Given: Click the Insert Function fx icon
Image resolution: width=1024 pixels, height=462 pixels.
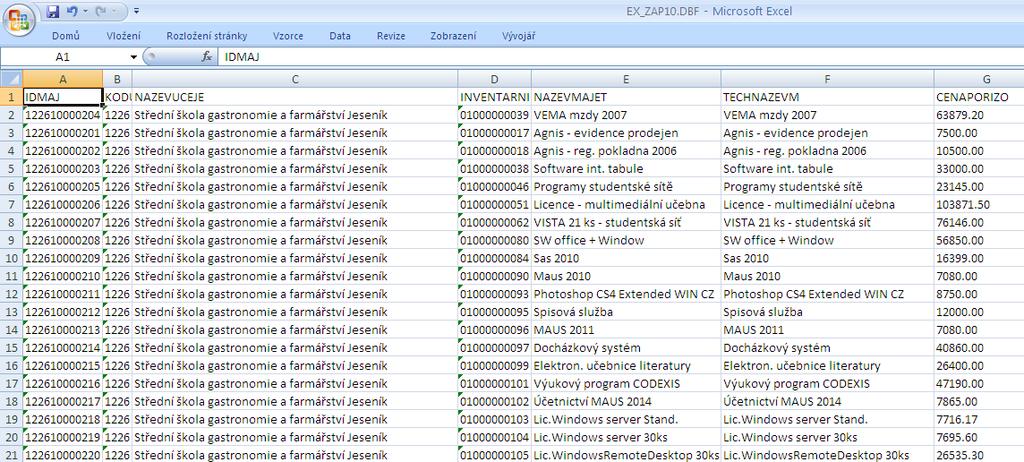Looking at the screenshot, I should (x=206, y=57).
